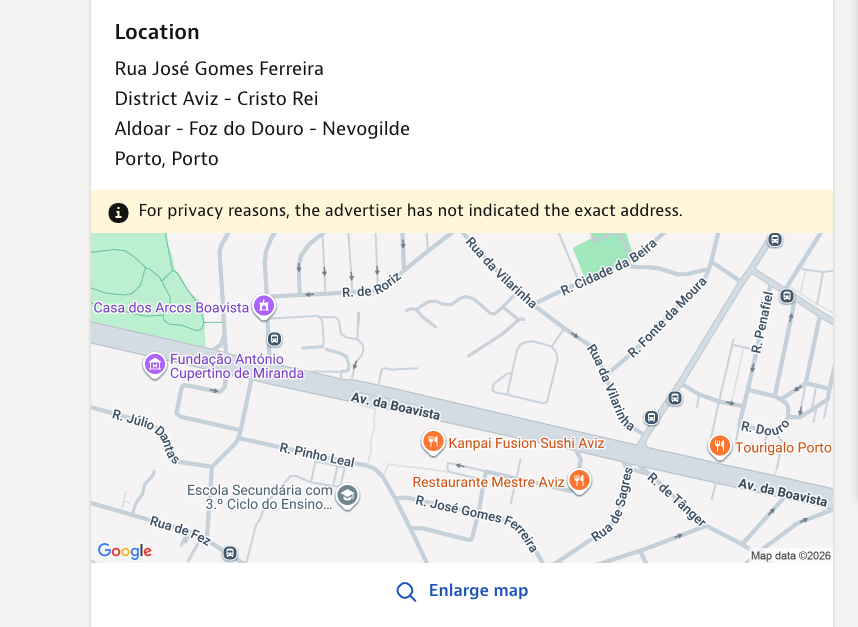Open the Map data ©2026 attribution
Screen dimensions: 858x627
coord(789,555)
